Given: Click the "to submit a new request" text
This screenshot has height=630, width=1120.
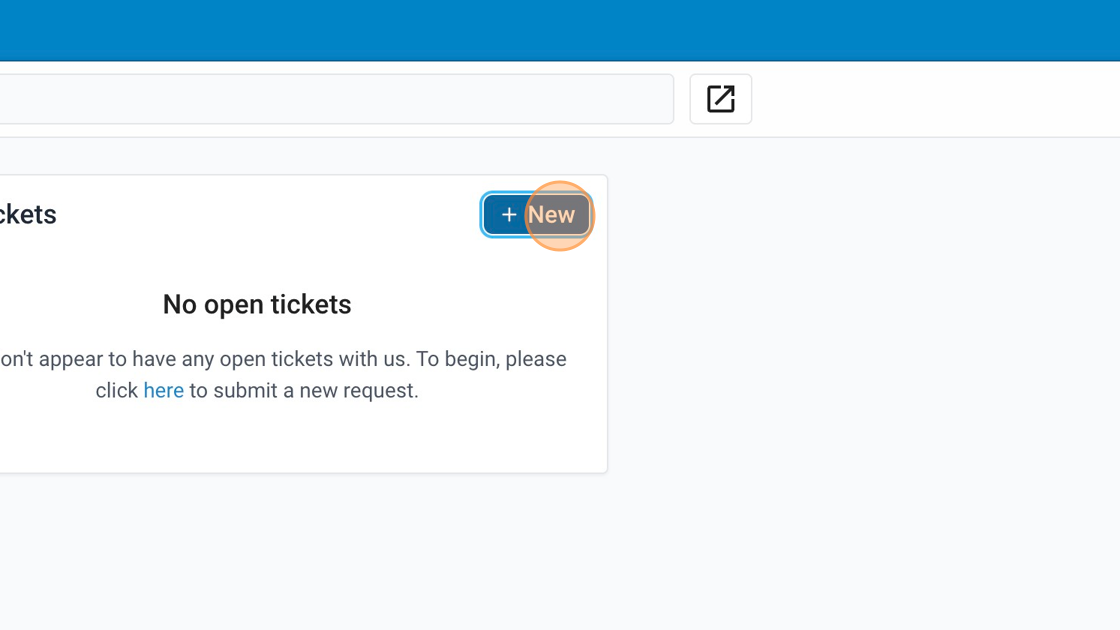Looking at the screenshot, I should coord(304,390).
